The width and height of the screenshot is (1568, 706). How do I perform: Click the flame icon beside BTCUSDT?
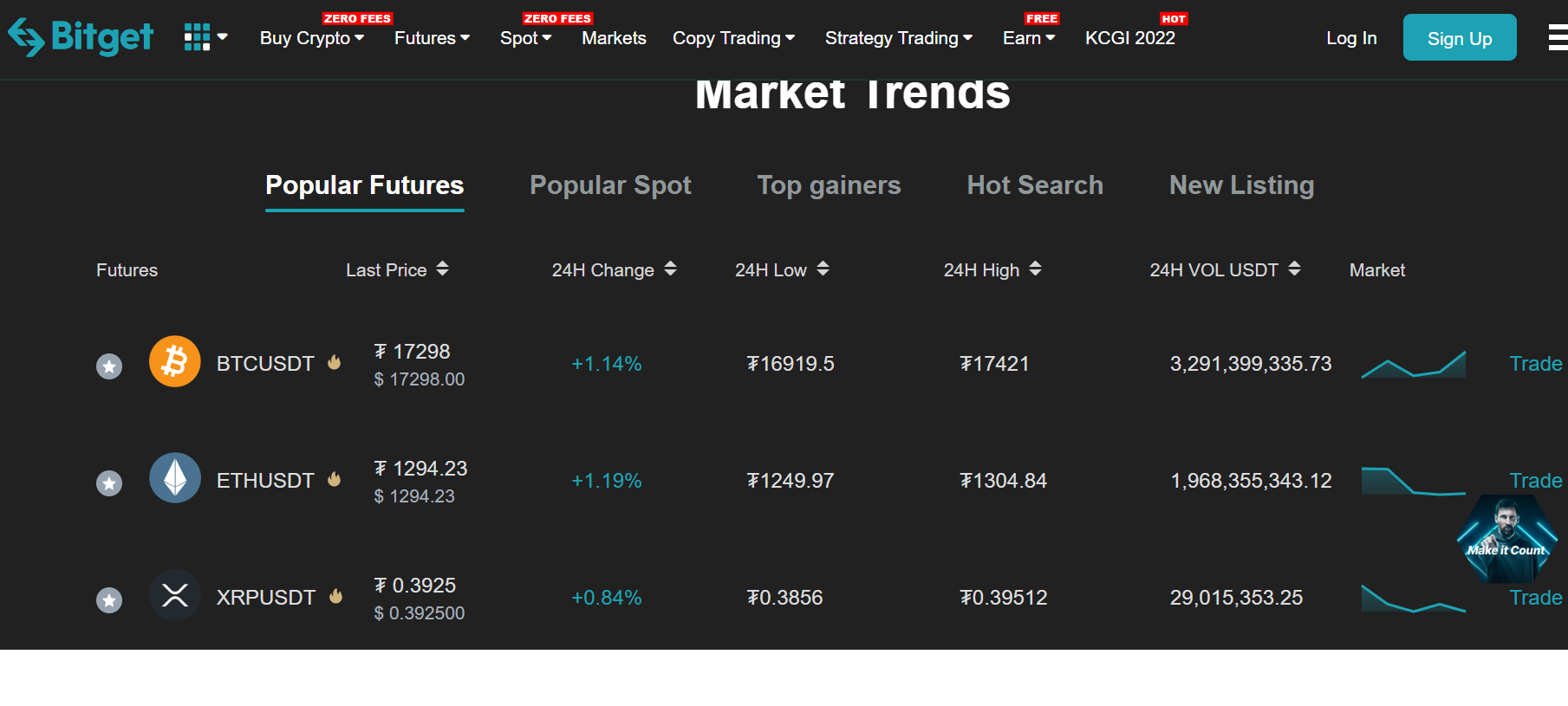tap(335, 362)
